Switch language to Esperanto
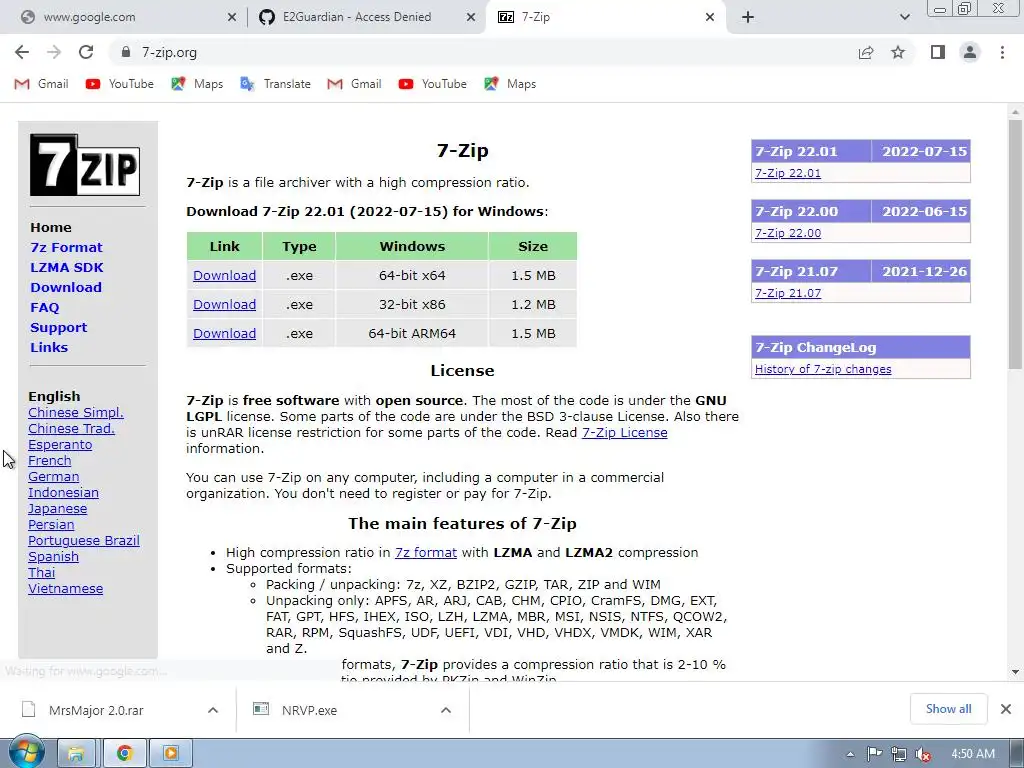 (x=60, y=445)
